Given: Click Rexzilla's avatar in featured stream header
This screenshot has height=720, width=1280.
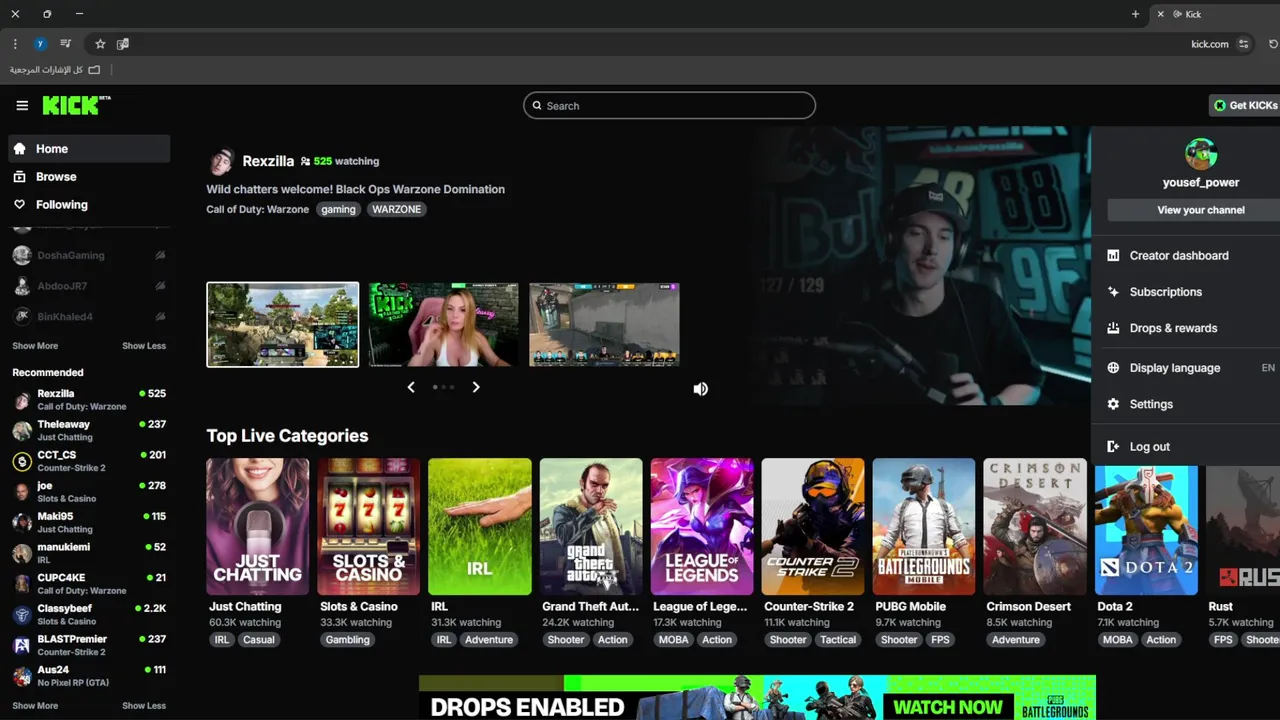Looking at the screenshot, I should point(221,161).
